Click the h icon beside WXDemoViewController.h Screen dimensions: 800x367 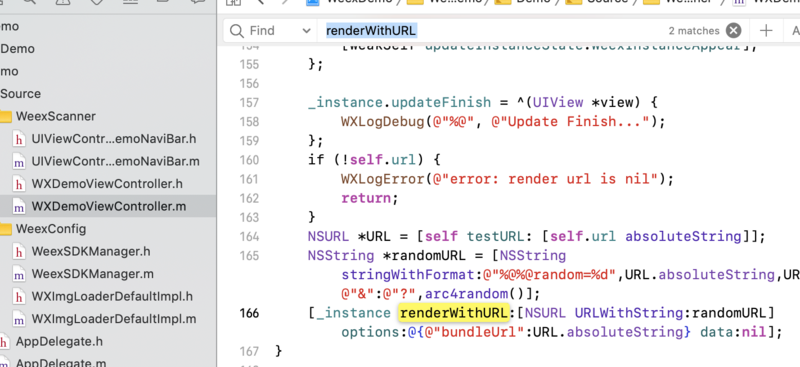coord(19,184)
